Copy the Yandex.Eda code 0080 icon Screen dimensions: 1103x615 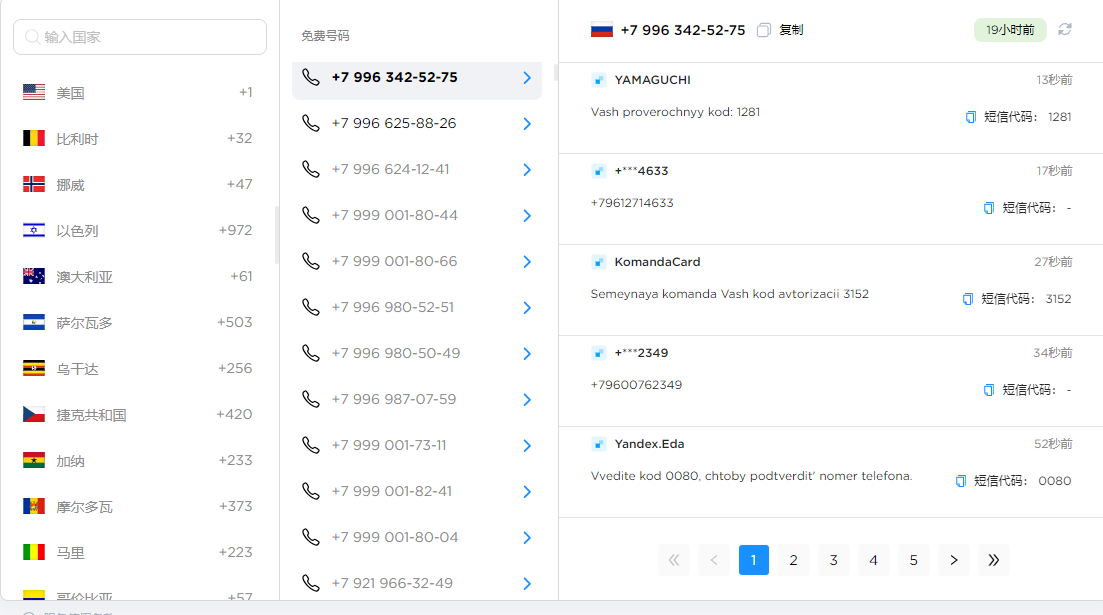point(961,481)
